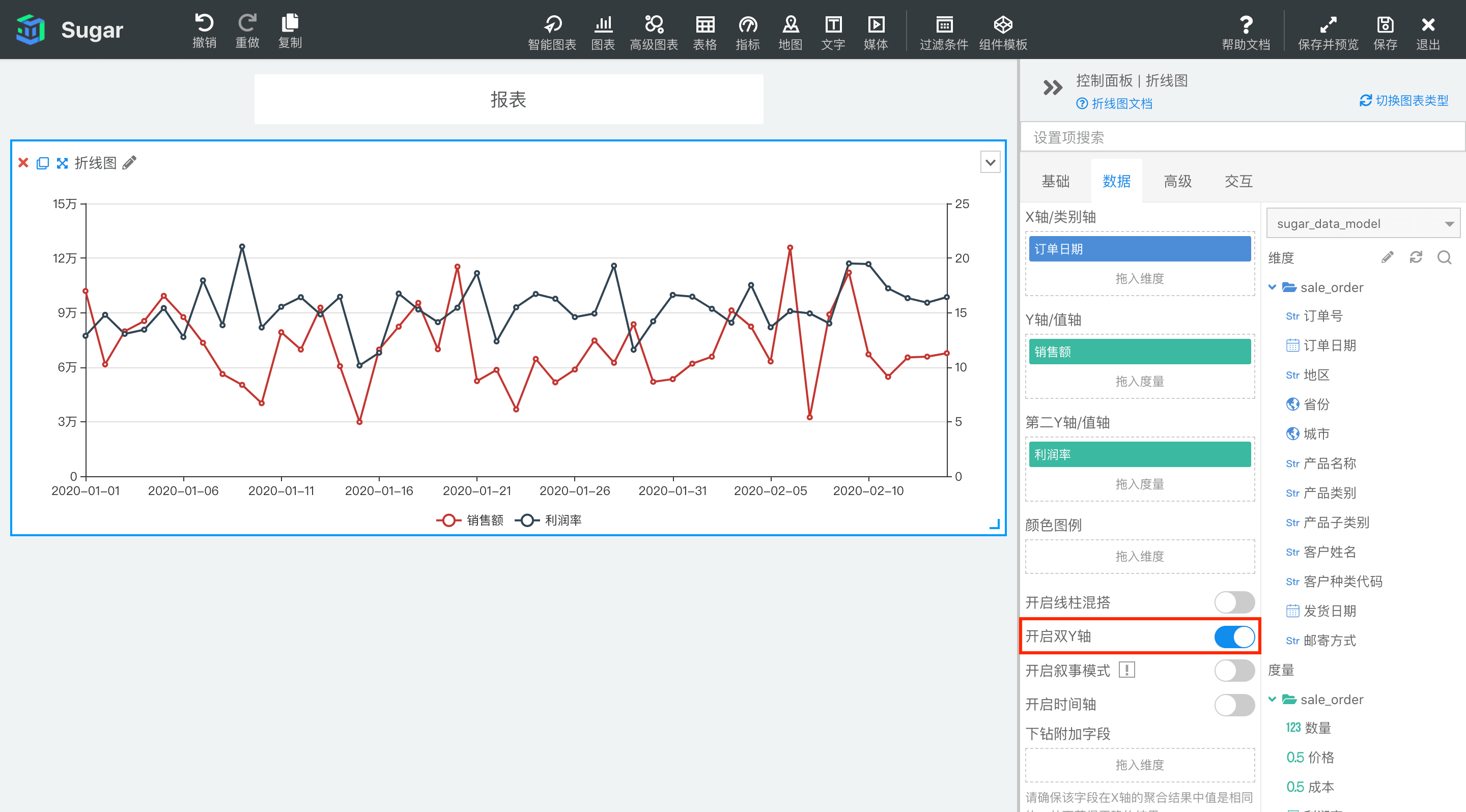Viewport: 1466px width, 812px height.
Task: Open the chart (图表) toolbar item
Action: click(x=603, y=32)
